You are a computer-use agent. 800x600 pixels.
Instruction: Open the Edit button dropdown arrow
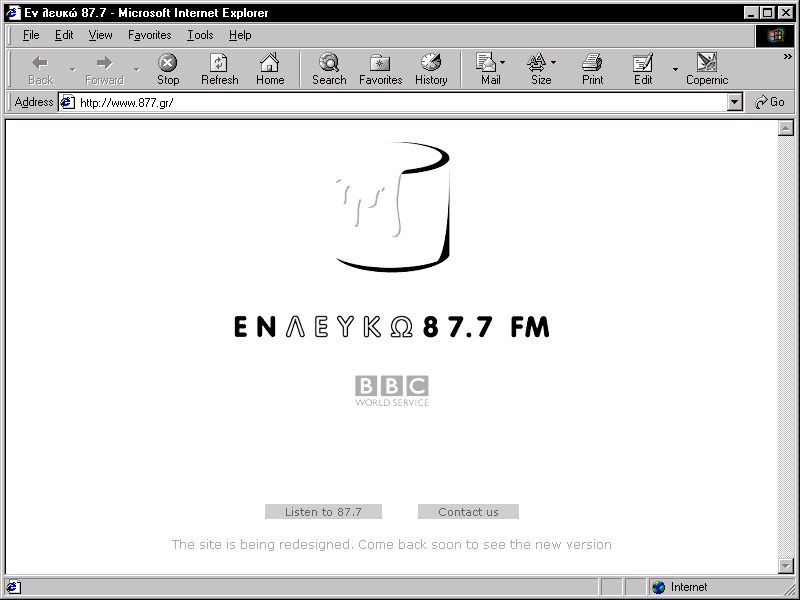coord(675,69)
